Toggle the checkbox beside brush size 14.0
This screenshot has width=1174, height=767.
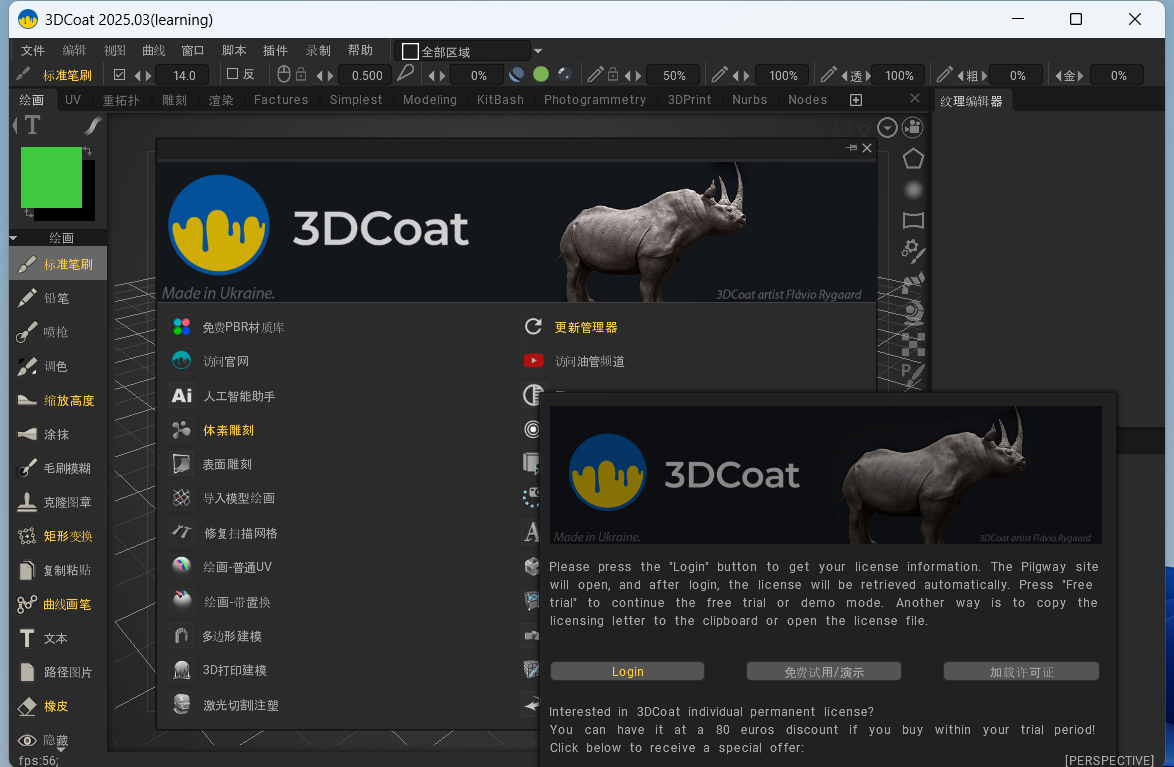pyautogui.click(x=119, y=74)
